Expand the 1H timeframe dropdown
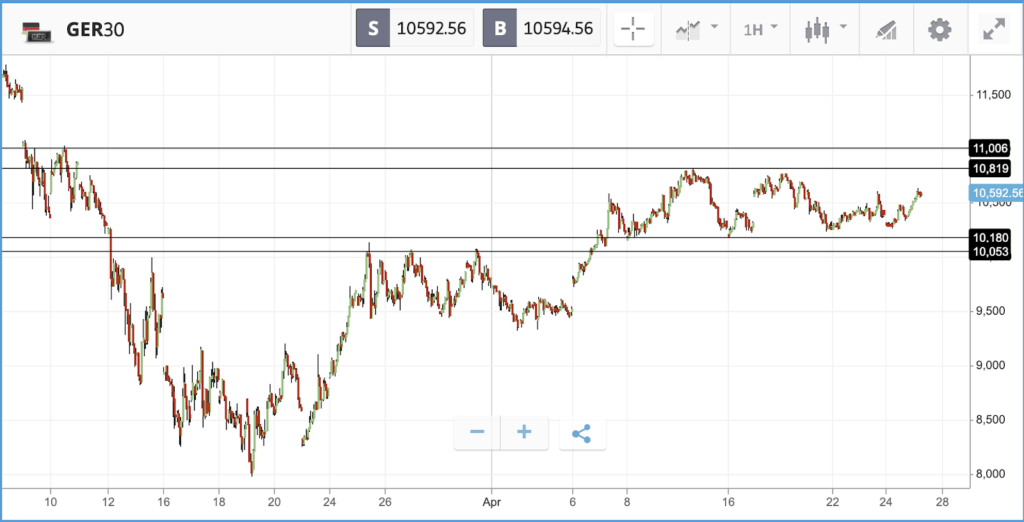The width and height of the screenshot is (1024, 522). tap(760, 29)
